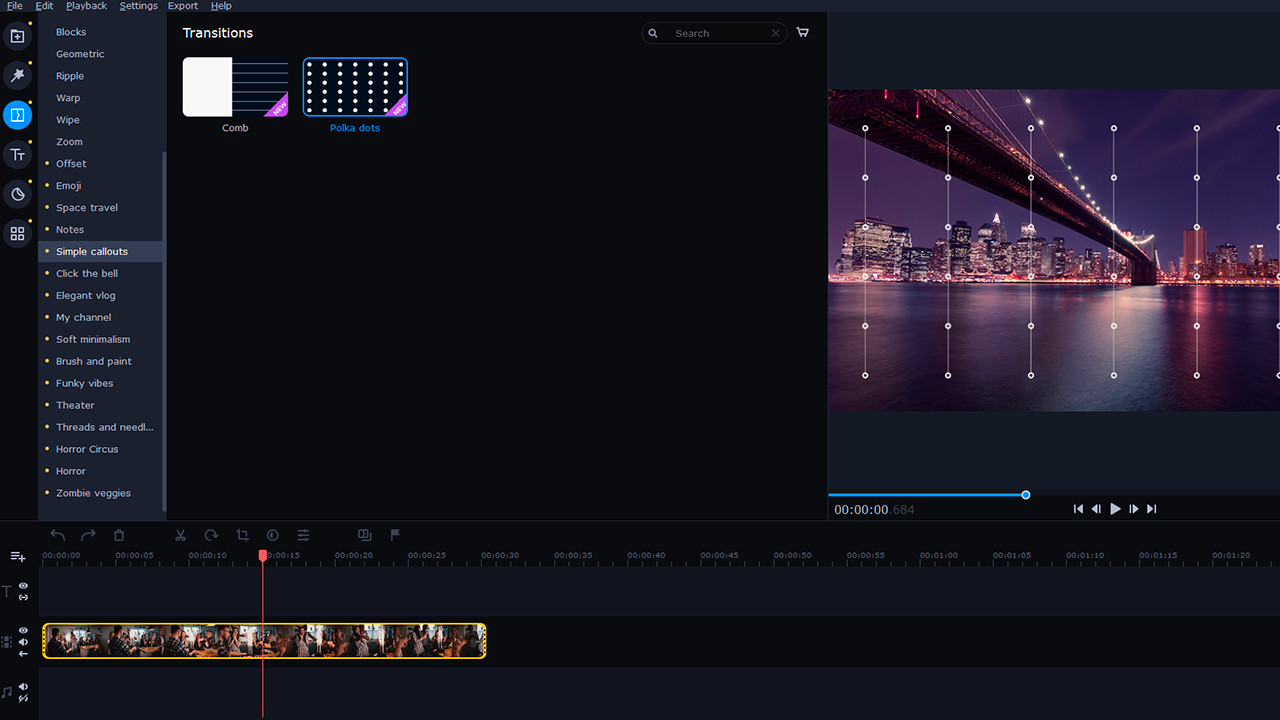Open clip properties with the sliders icon
The image size is (1280, 720).
pos(302,535)
